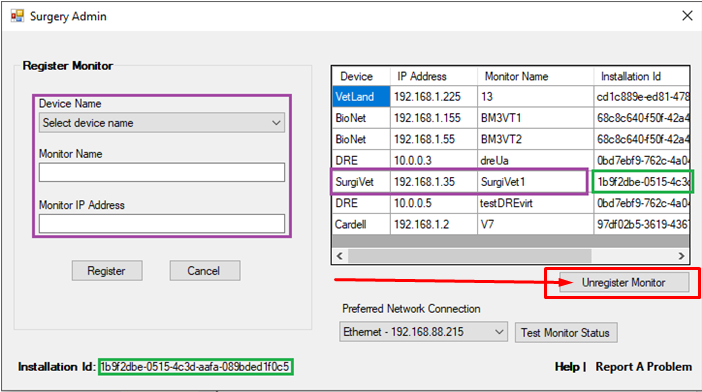The height and width of the screenshot is (392, 702).
Task: Select the V7 monitor name cell
Action: point(535,224)
